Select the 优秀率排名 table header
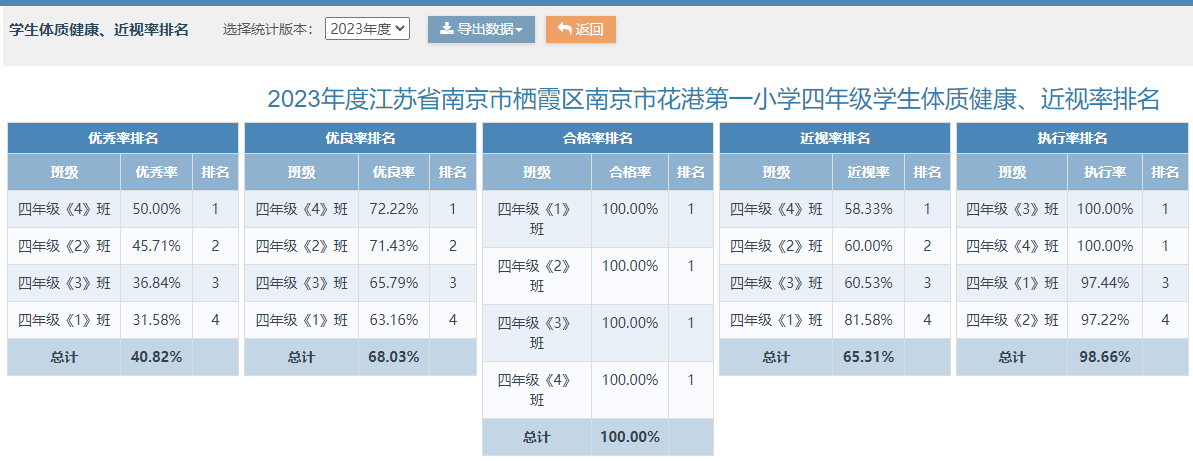The width and height of the screenshot is (1193, 461). tap(123, 138)
